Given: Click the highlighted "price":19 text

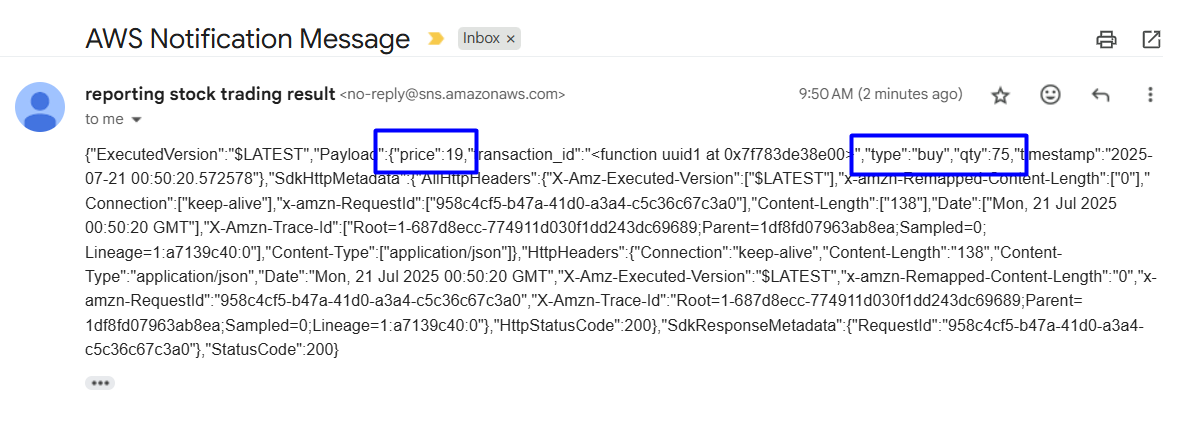Looking at the screenshot, I should pyautogui.click(x=426, y=154).
